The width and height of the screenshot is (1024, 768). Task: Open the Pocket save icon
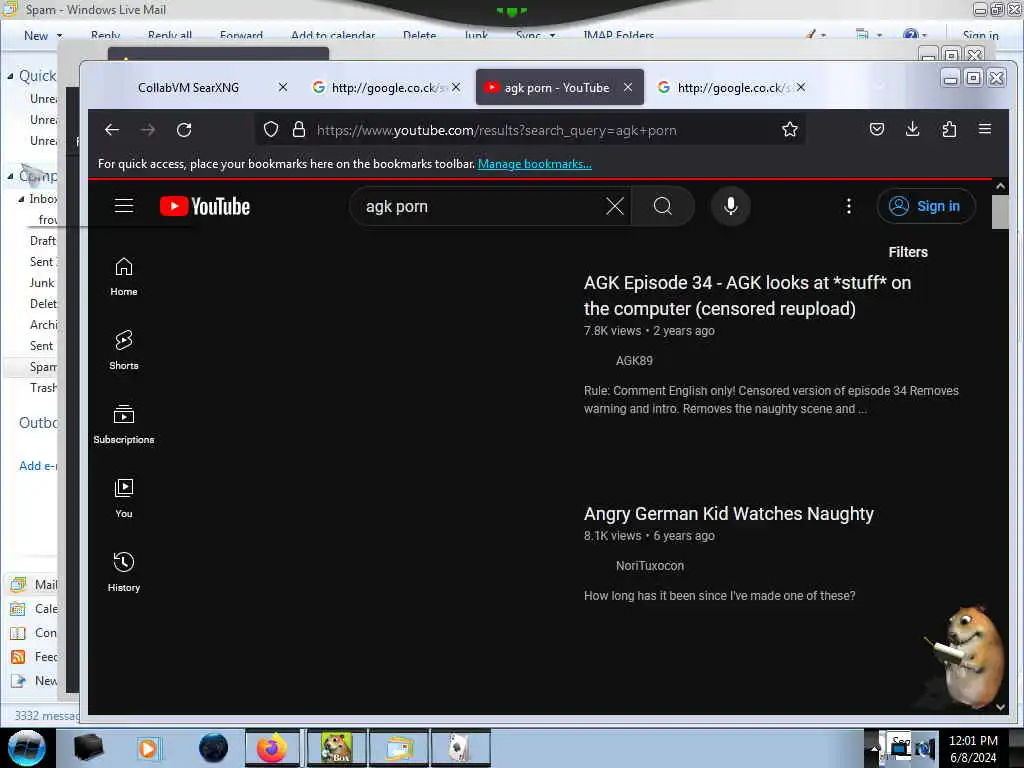876,129
